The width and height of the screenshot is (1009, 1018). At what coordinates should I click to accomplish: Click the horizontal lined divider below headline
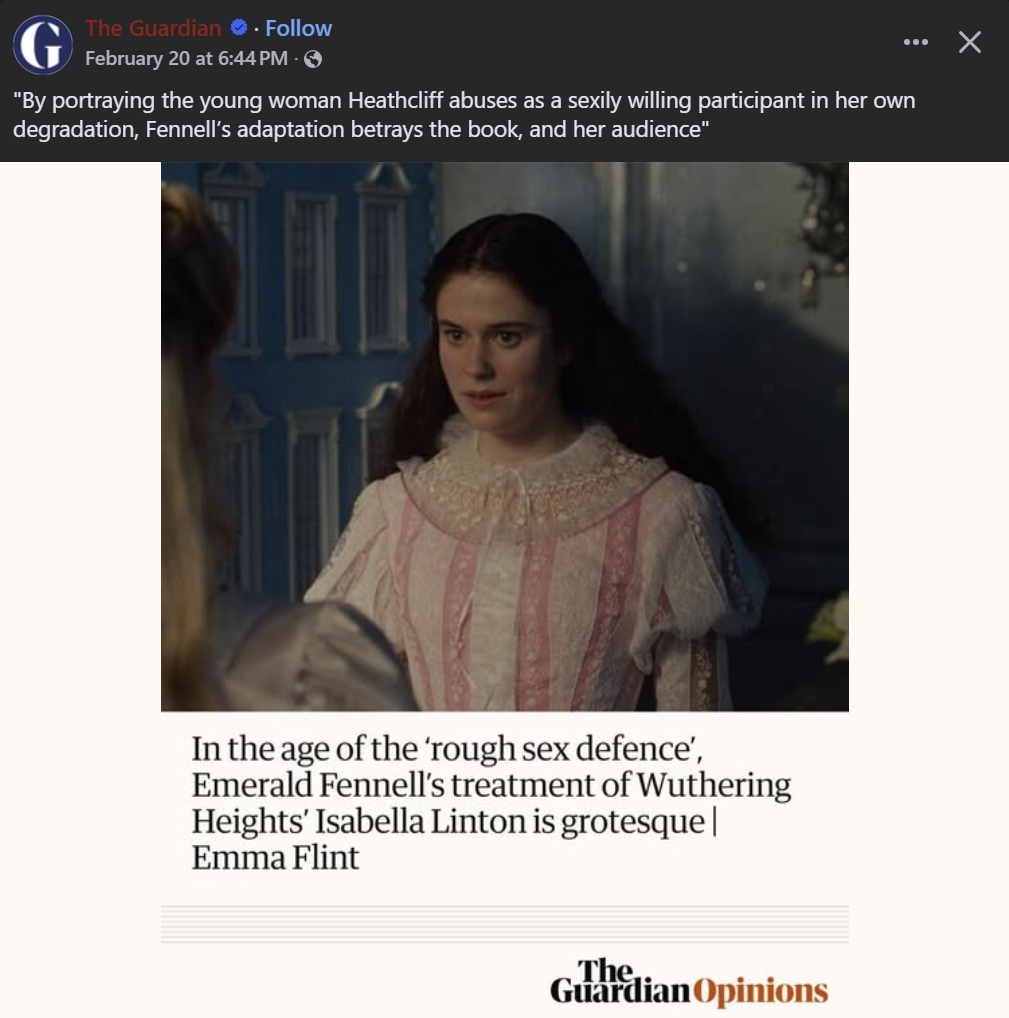pos(504,923)
